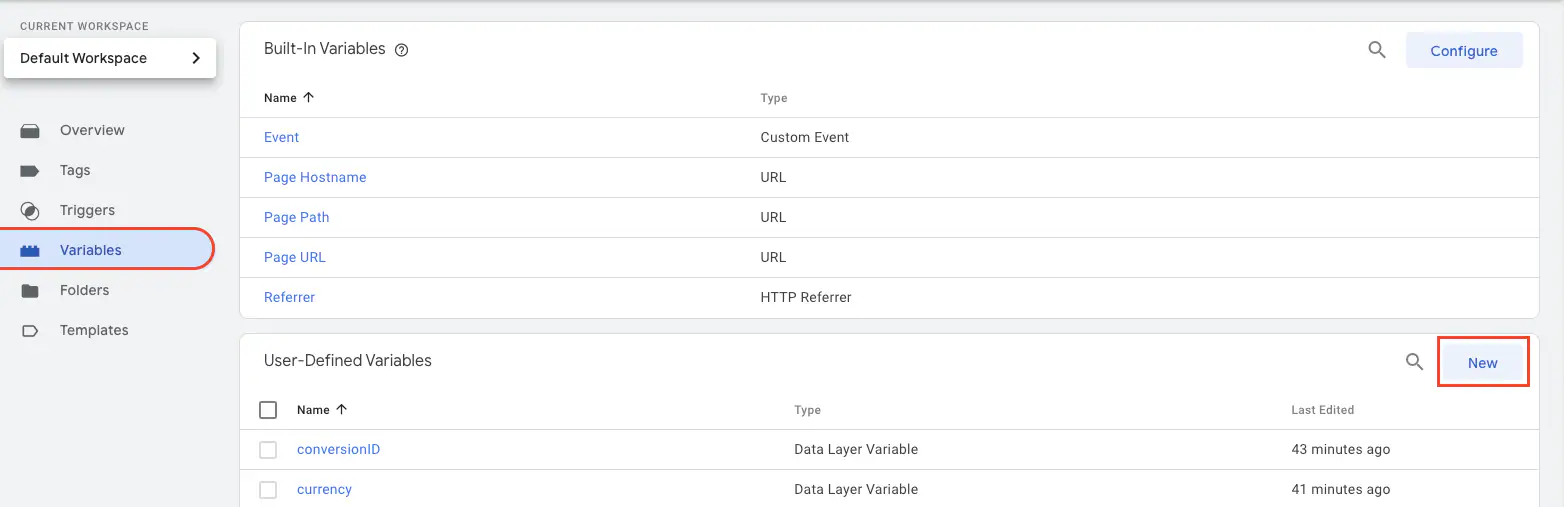Check the currency variable checkbox
Image resolution: width=1564 pixels, height=507 pixels.
tap(268, 490)
